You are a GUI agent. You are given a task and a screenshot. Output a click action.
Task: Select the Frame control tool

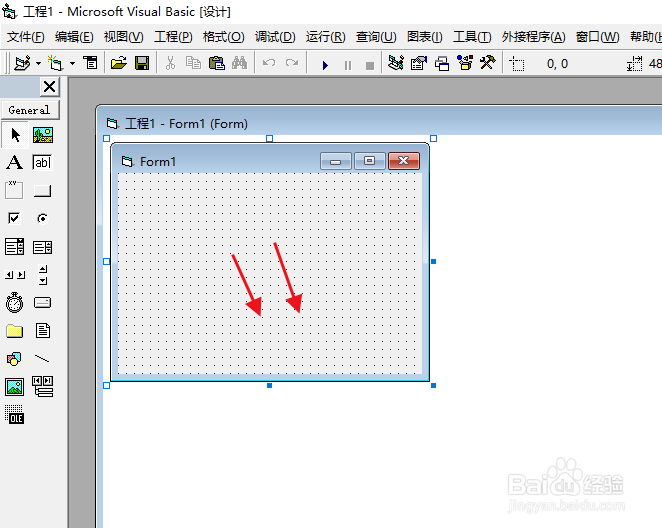[x=14, y=190]
